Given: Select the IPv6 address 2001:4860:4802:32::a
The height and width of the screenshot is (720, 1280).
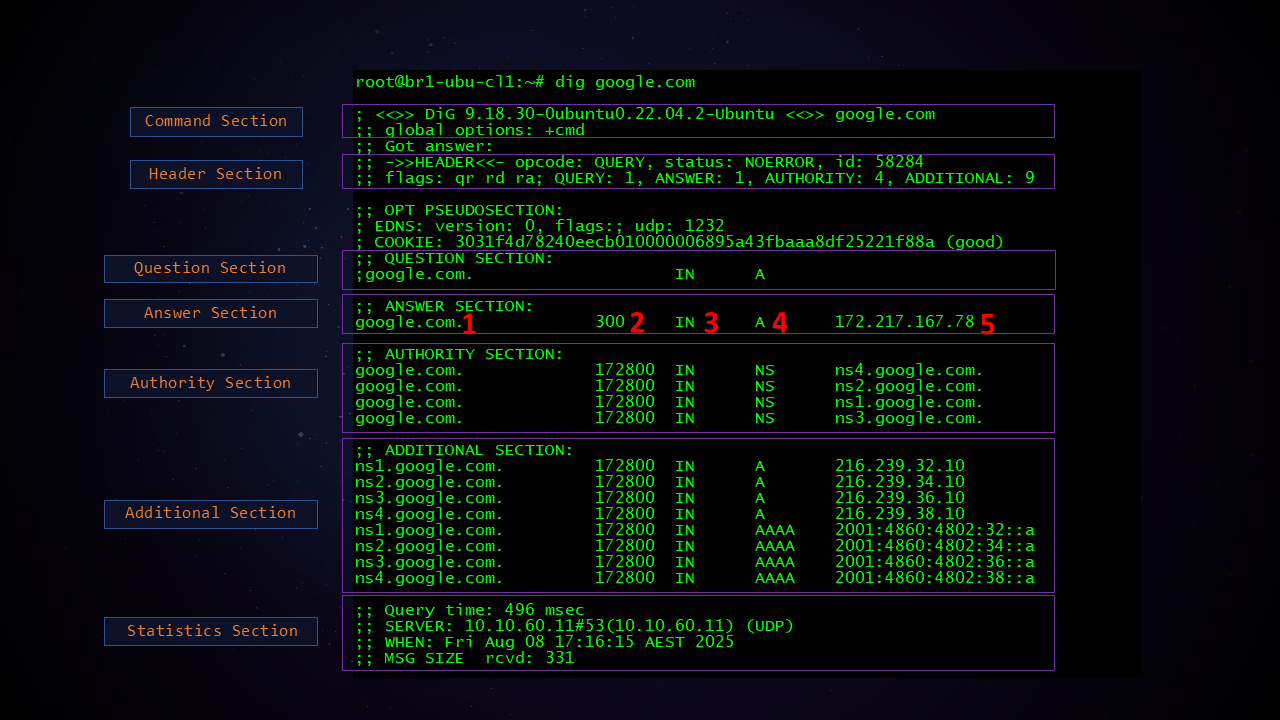Looking at the screenshot, I should [935, 530].
